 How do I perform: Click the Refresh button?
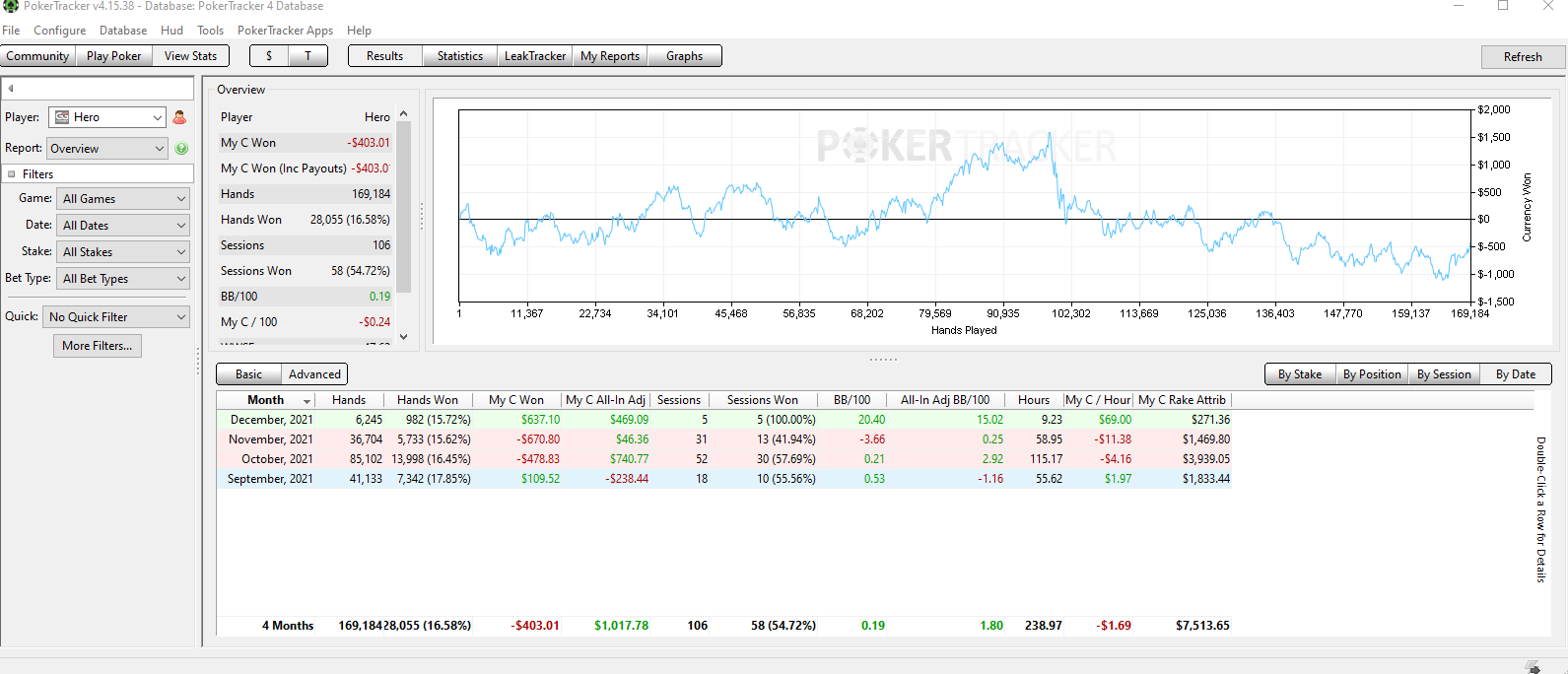pos(1523,57)
